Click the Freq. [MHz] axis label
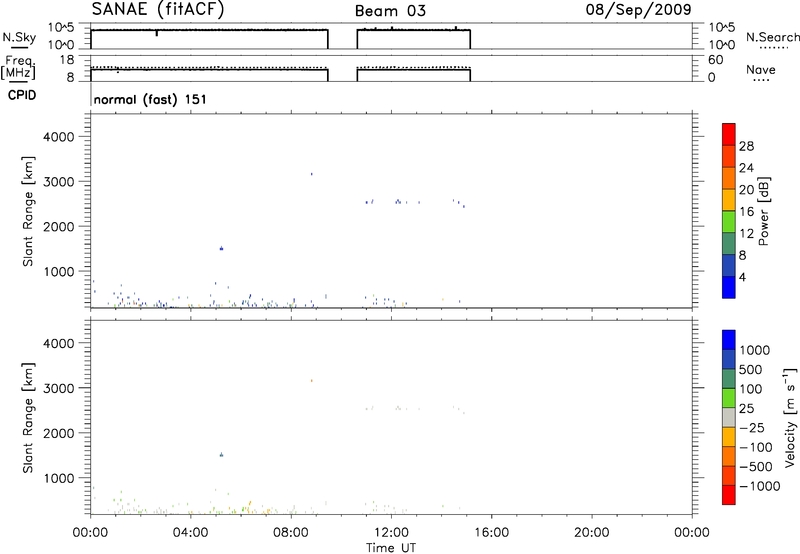 pyautogui.click(x=18, y=68)
